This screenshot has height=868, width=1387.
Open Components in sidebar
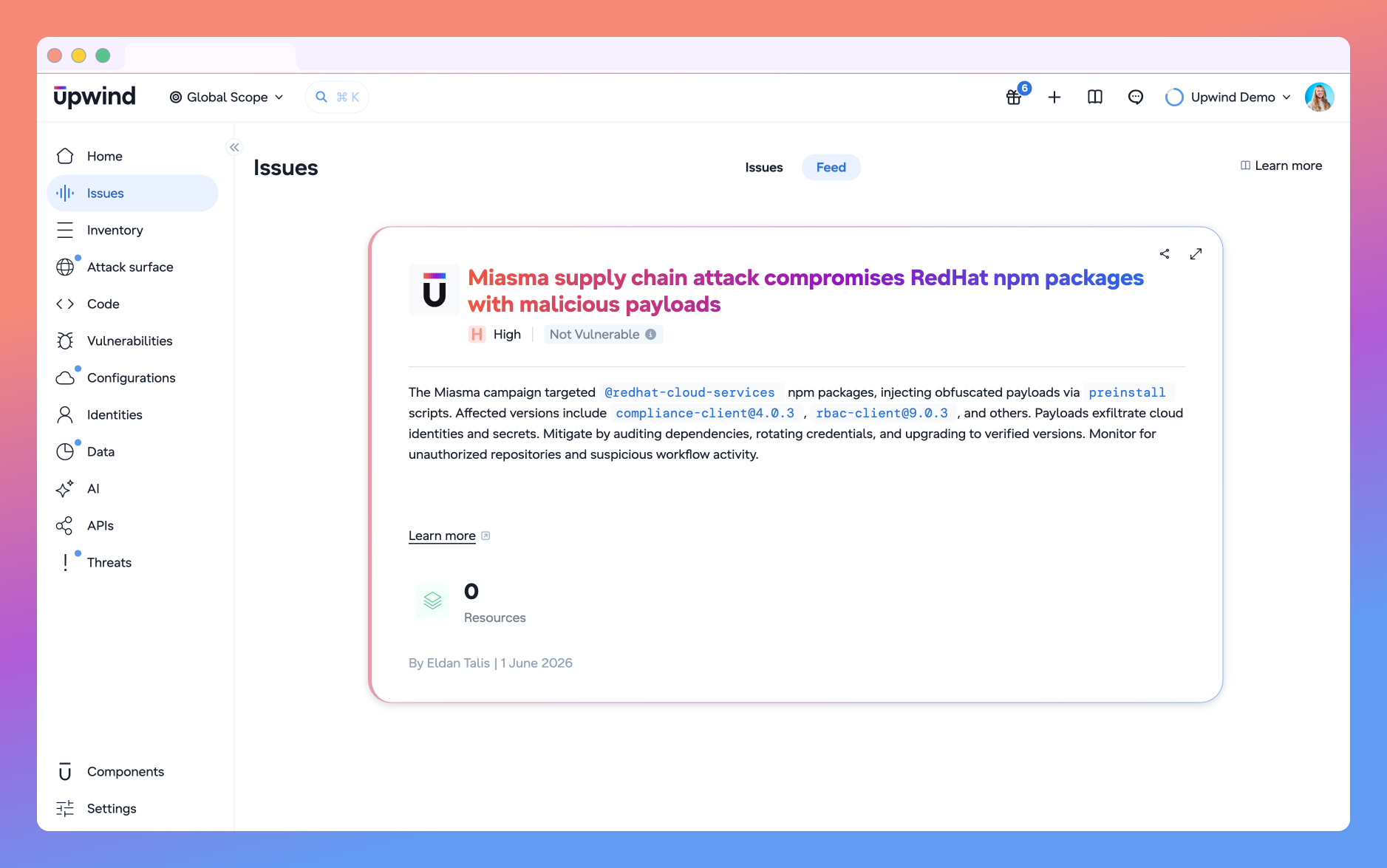133,771
